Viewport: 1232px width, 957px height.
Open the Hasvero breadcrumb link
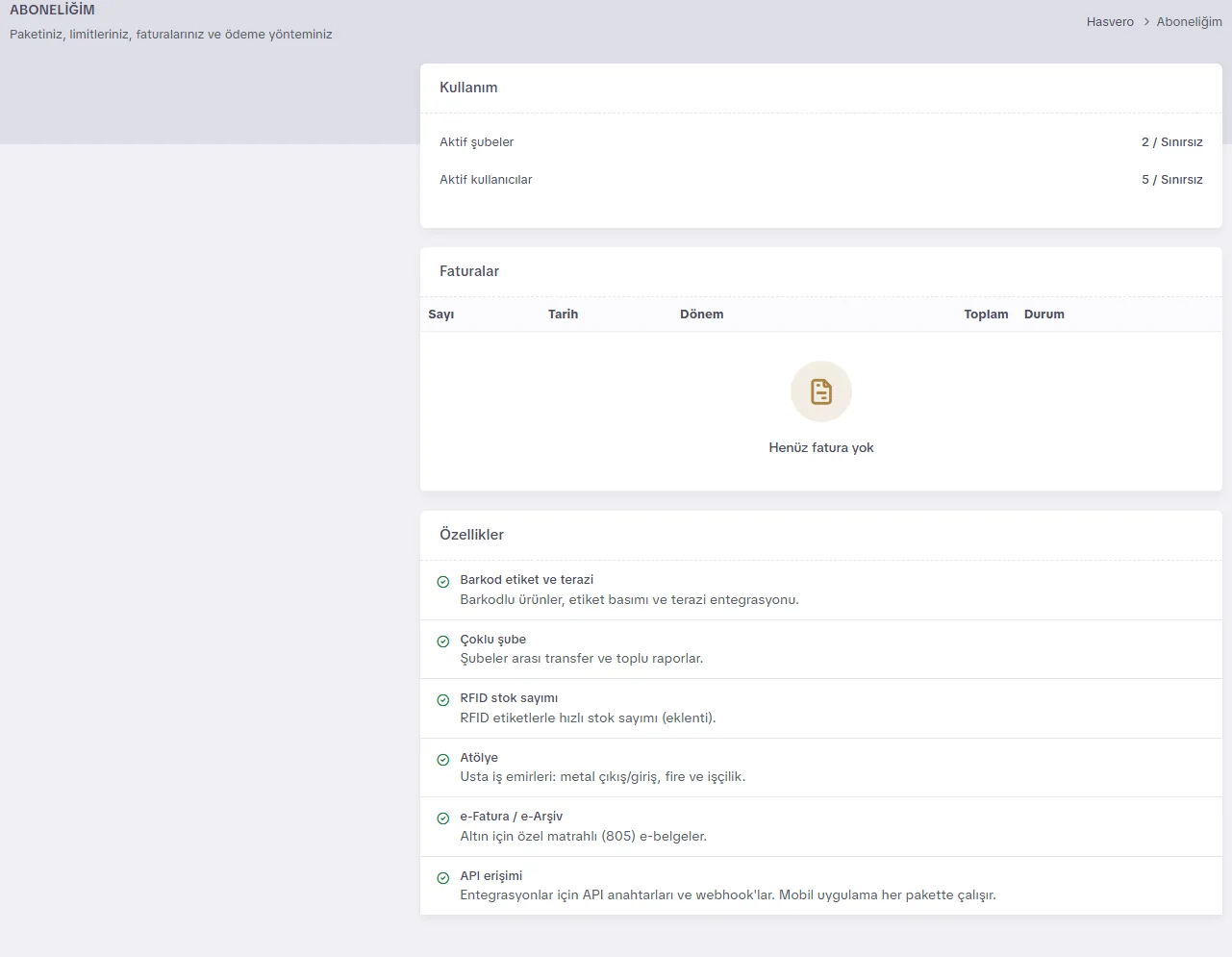[1110, 21]
